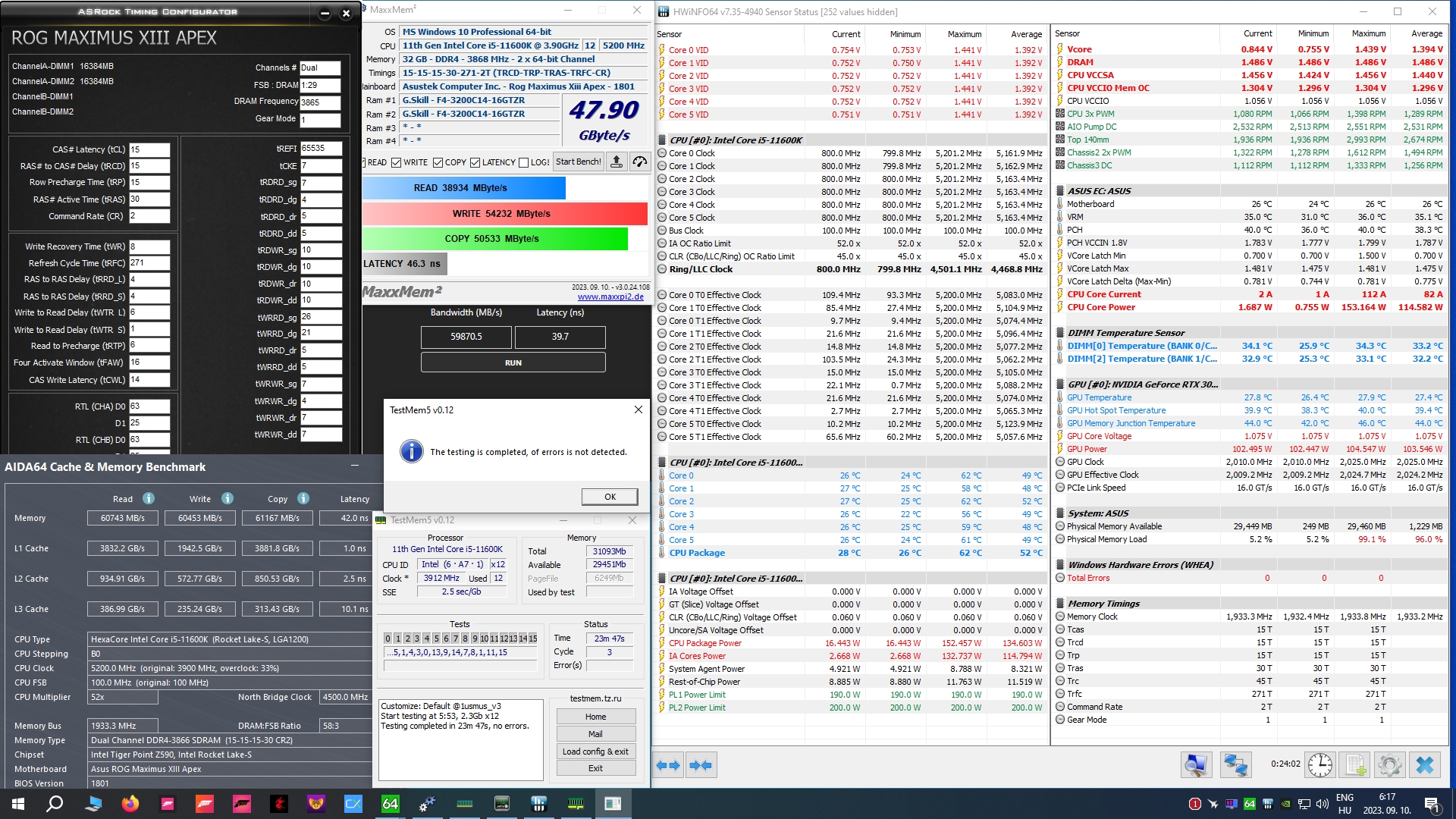Click TestMem5 Mail button

tap(595, 734)
